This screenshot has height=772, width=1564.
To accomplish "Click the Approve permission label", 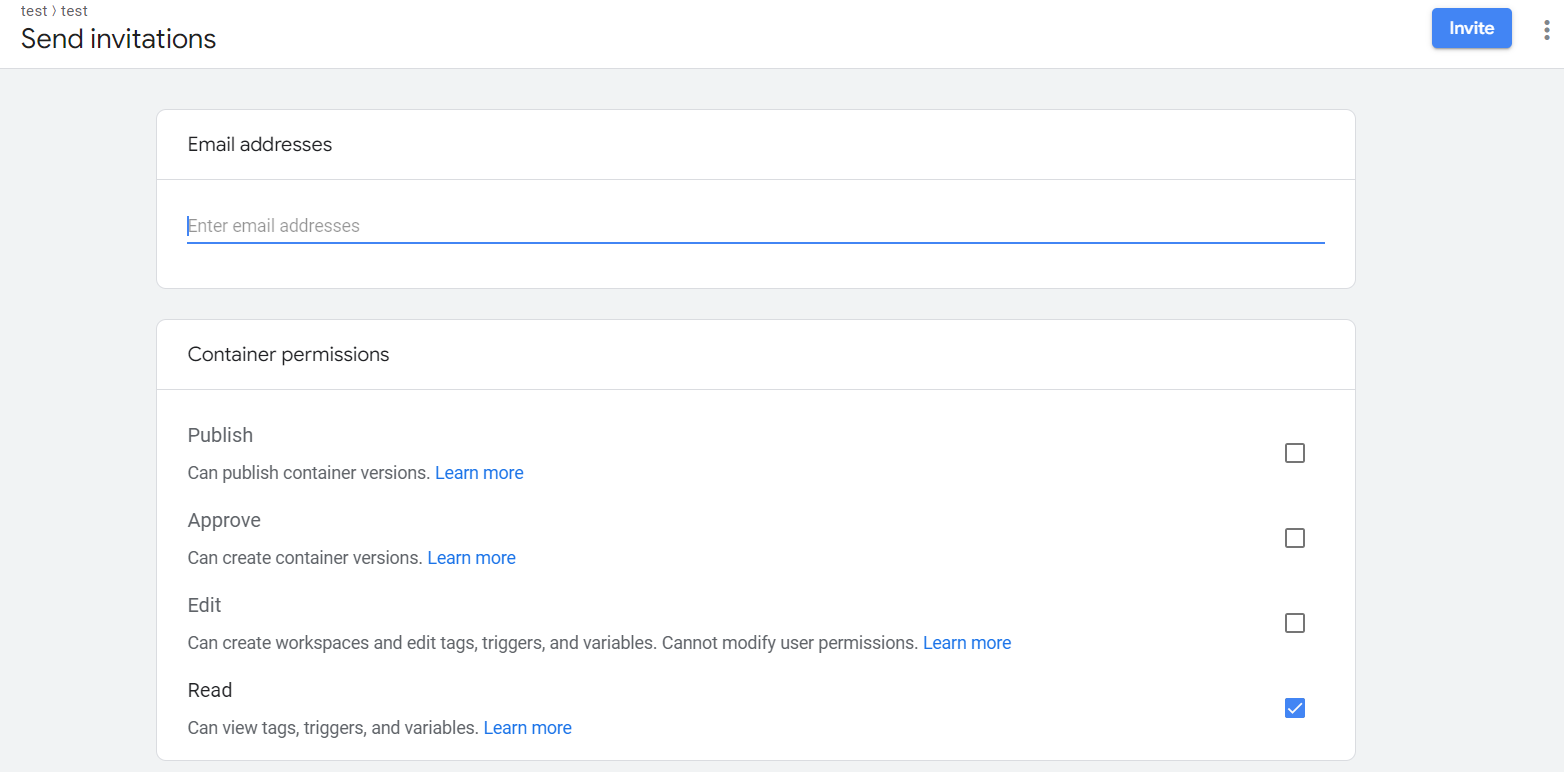I will 224,520.
